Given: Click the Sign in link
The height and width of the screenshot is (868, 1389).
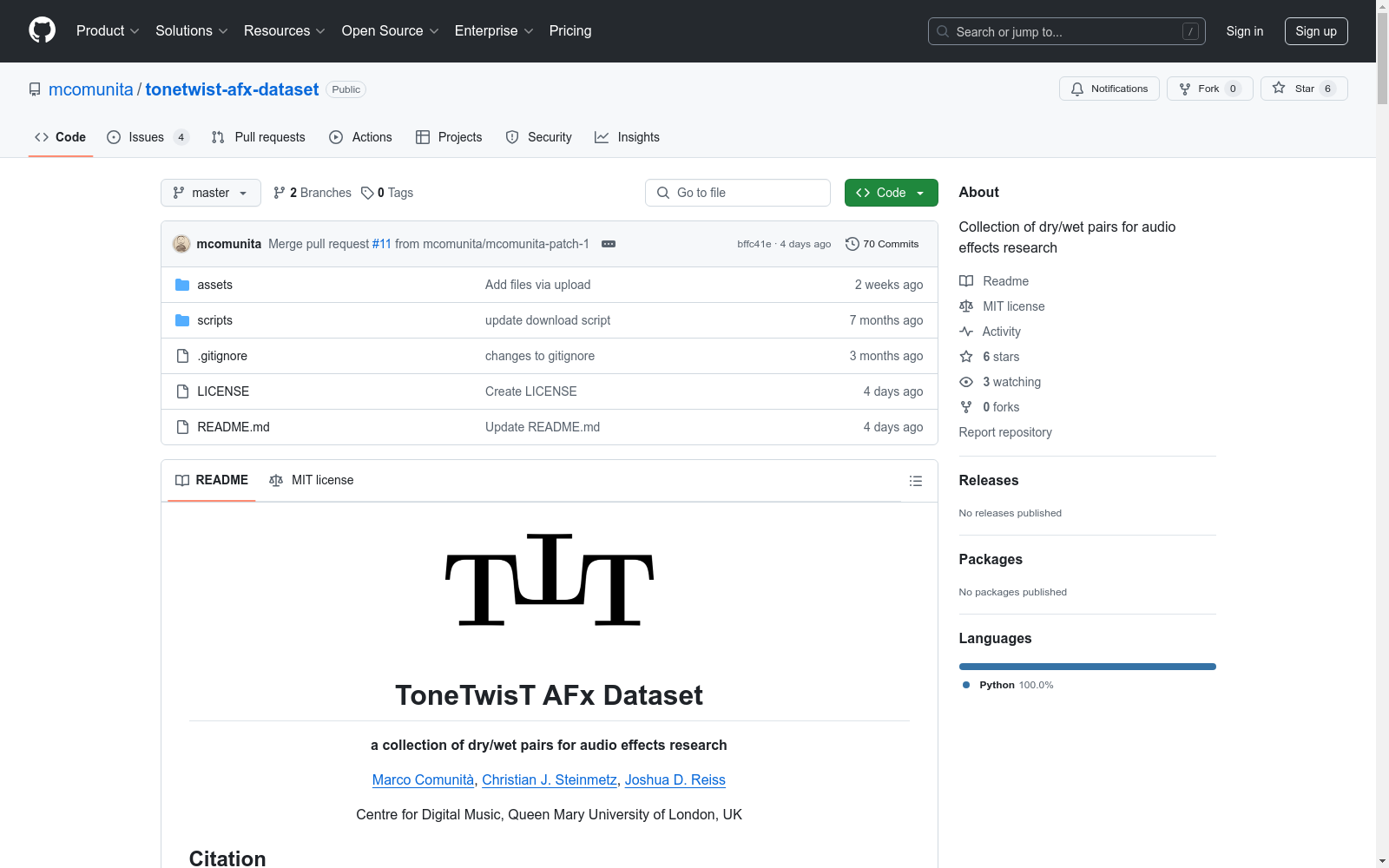Looking at the screenshot, I should [x=1245, y=31].
